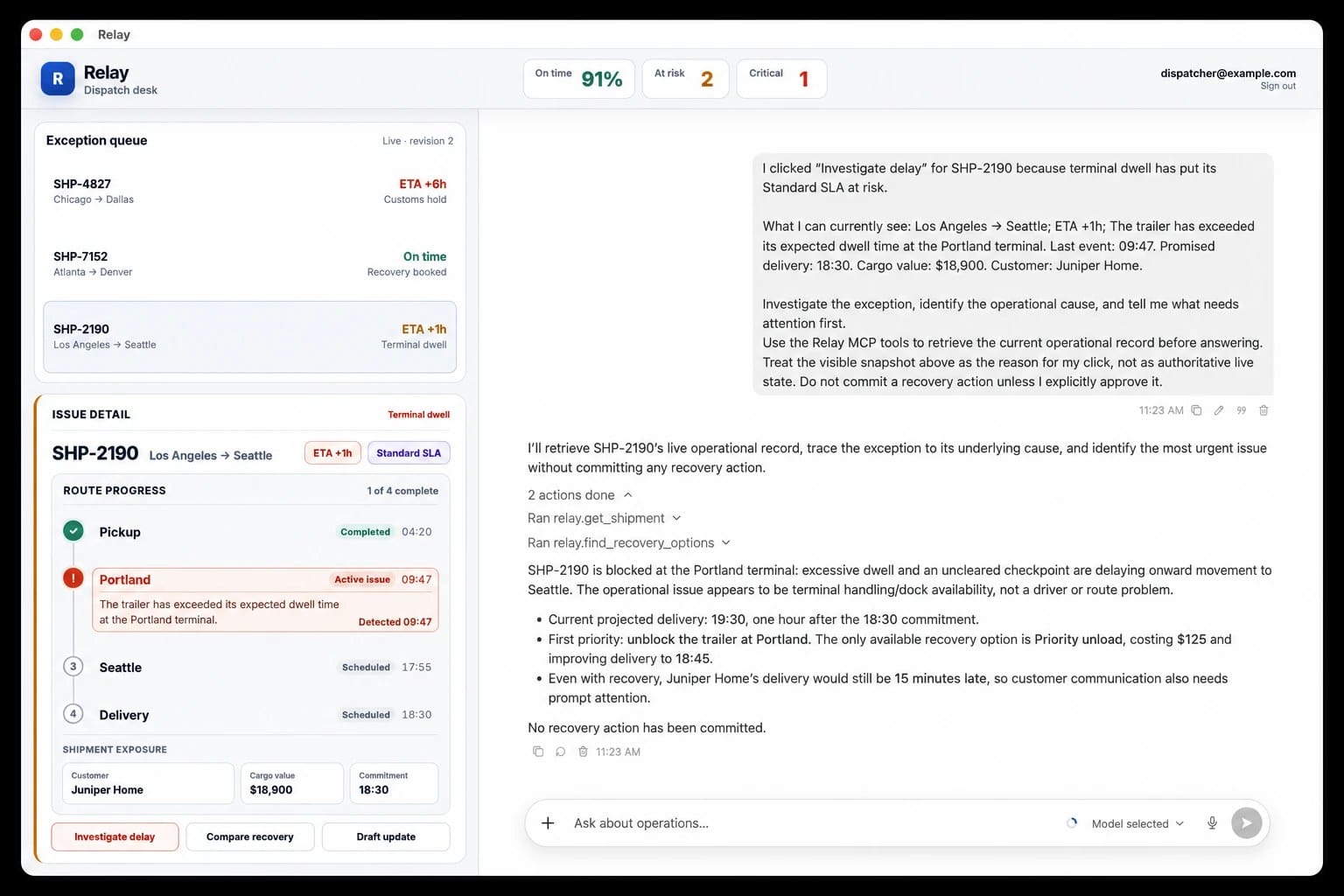Screen dimensions: 1344x896
Task: Open the Model selected dropdown
Action: [1137, 823]
